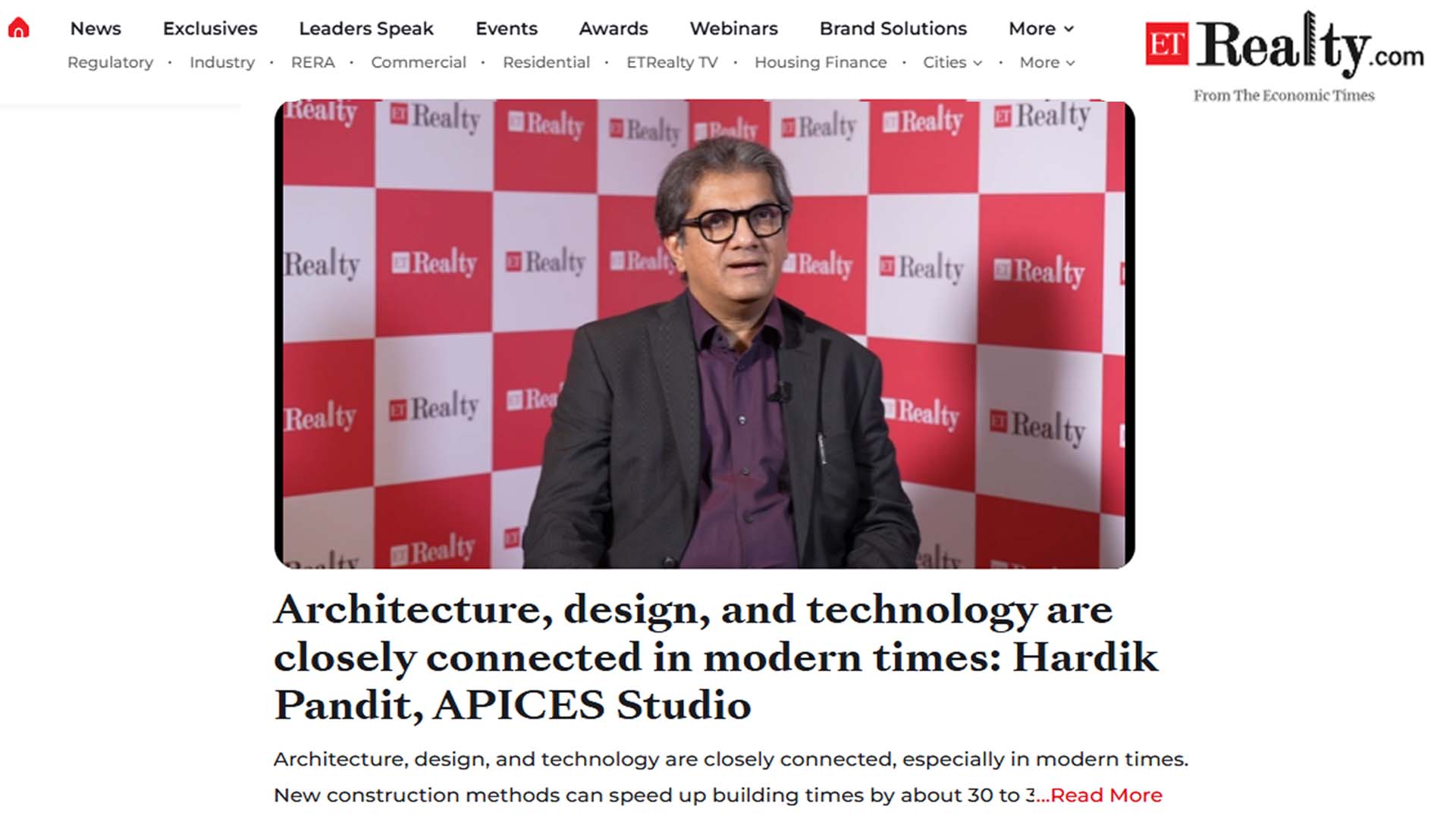This screenshot has height=819, width=1456.
Task: Open the Residential category link
Action: 546,63
